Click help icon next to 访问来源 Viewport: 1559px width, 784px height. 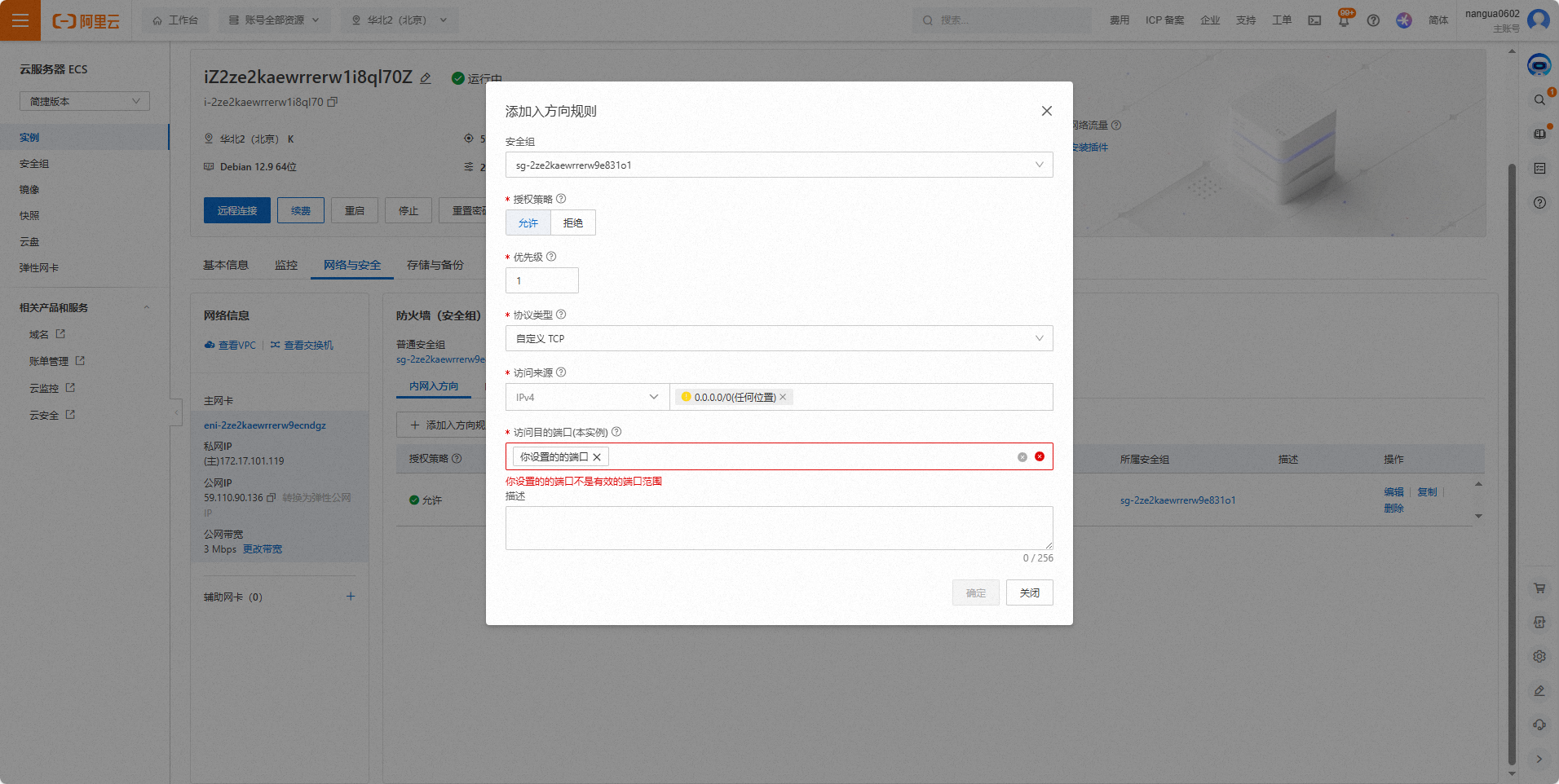click(x=561, y=372)
